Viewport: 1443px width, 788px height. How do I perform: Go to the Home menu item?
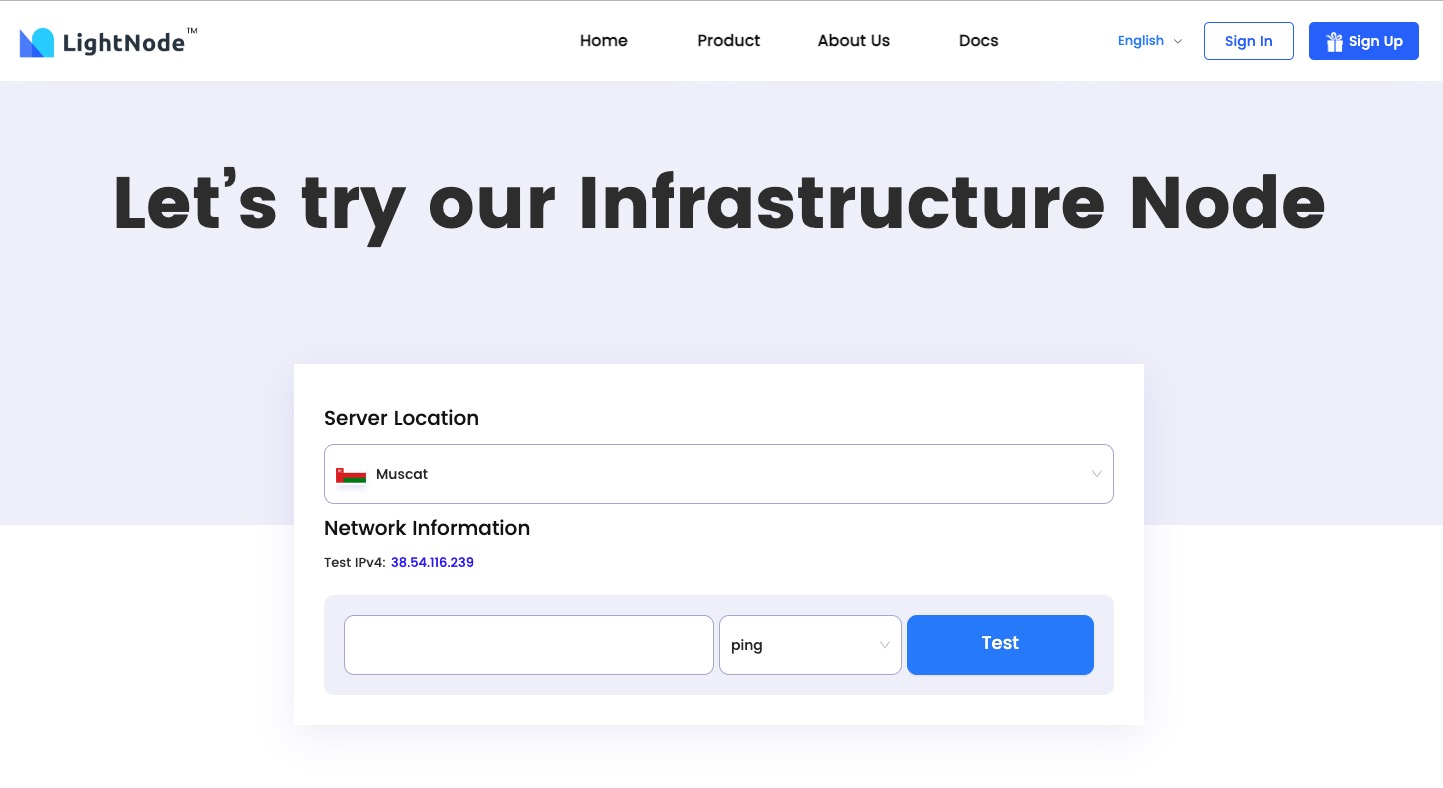[603, 41]
